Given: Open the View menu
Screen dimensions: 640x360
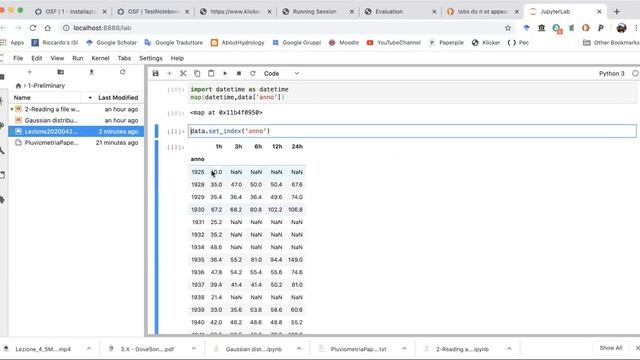Looking at the screenshot, I should (57, 58).
